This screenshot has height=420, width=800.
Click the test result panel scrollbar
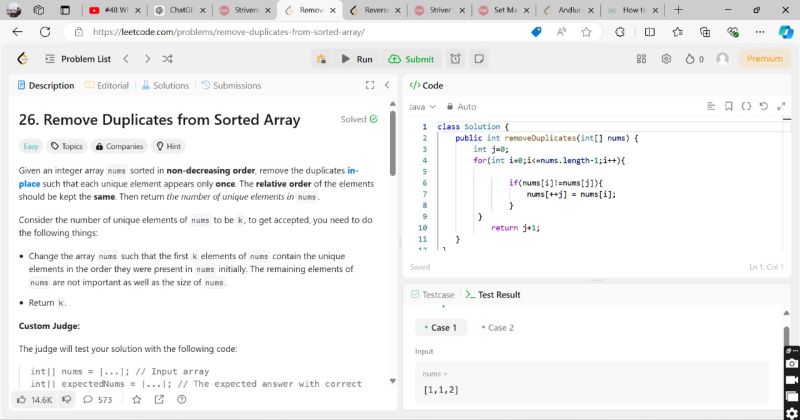coord(786,337)
